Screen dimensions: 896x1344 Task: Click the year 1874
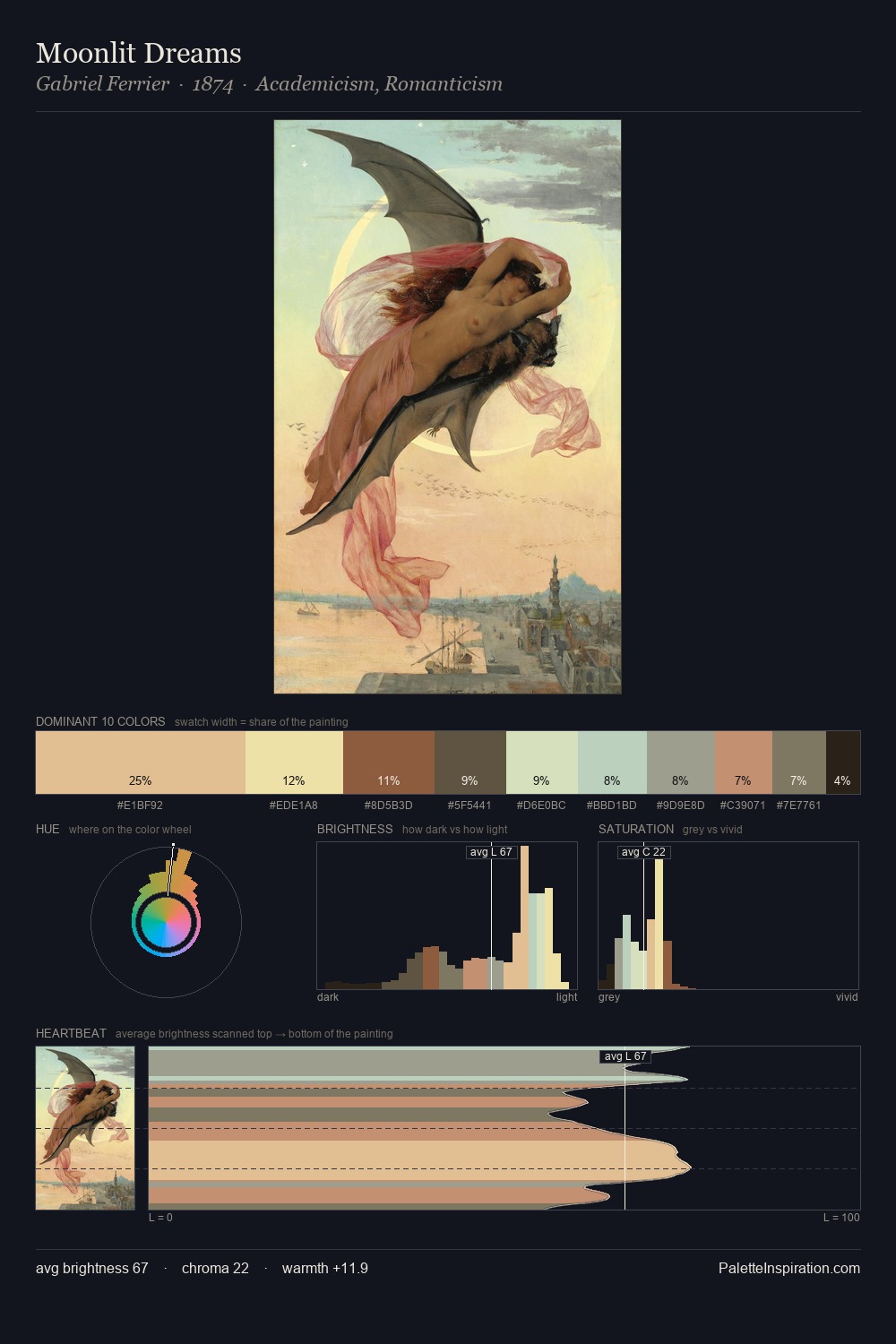pos(212,84)
